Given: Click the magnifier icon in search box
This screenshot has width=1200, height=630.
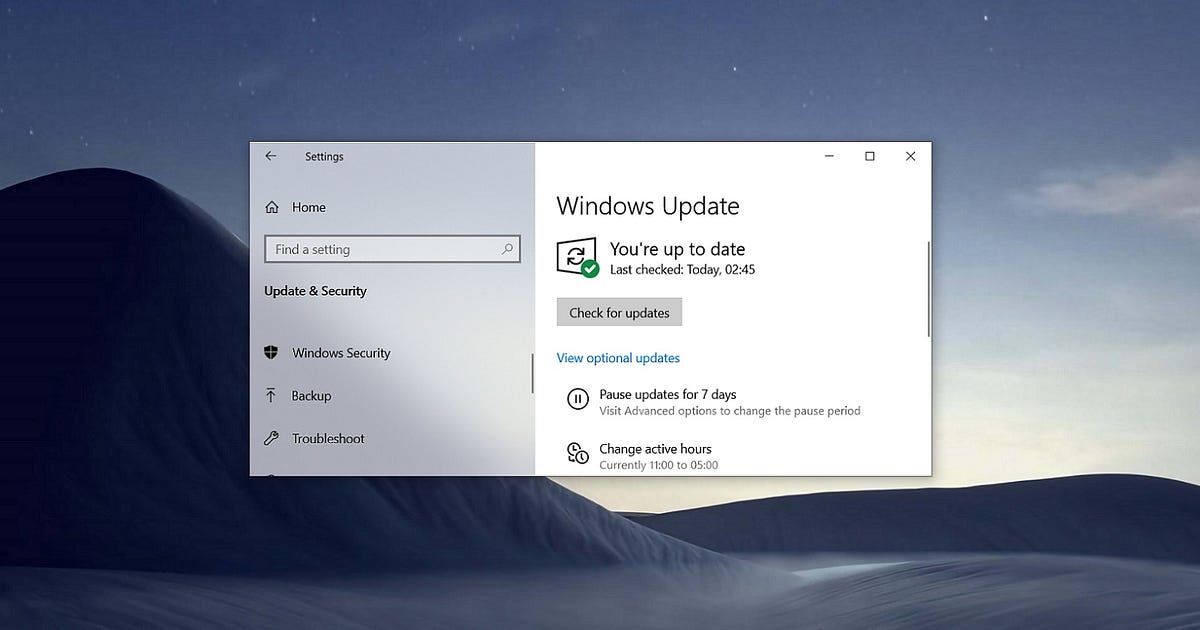Looking at the screenshot, I should point(507,249).
